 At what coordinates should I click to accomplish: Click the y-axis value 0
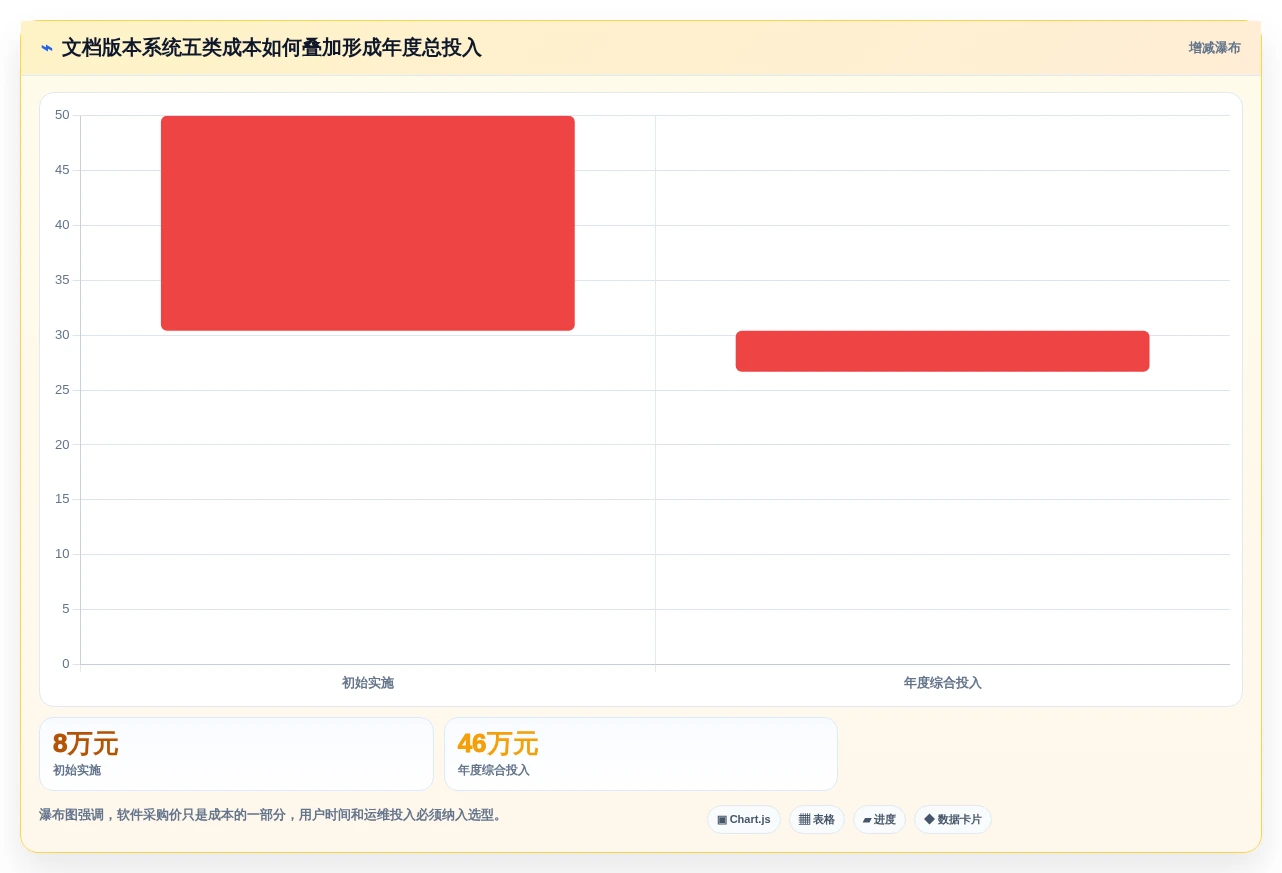(66, 664)
